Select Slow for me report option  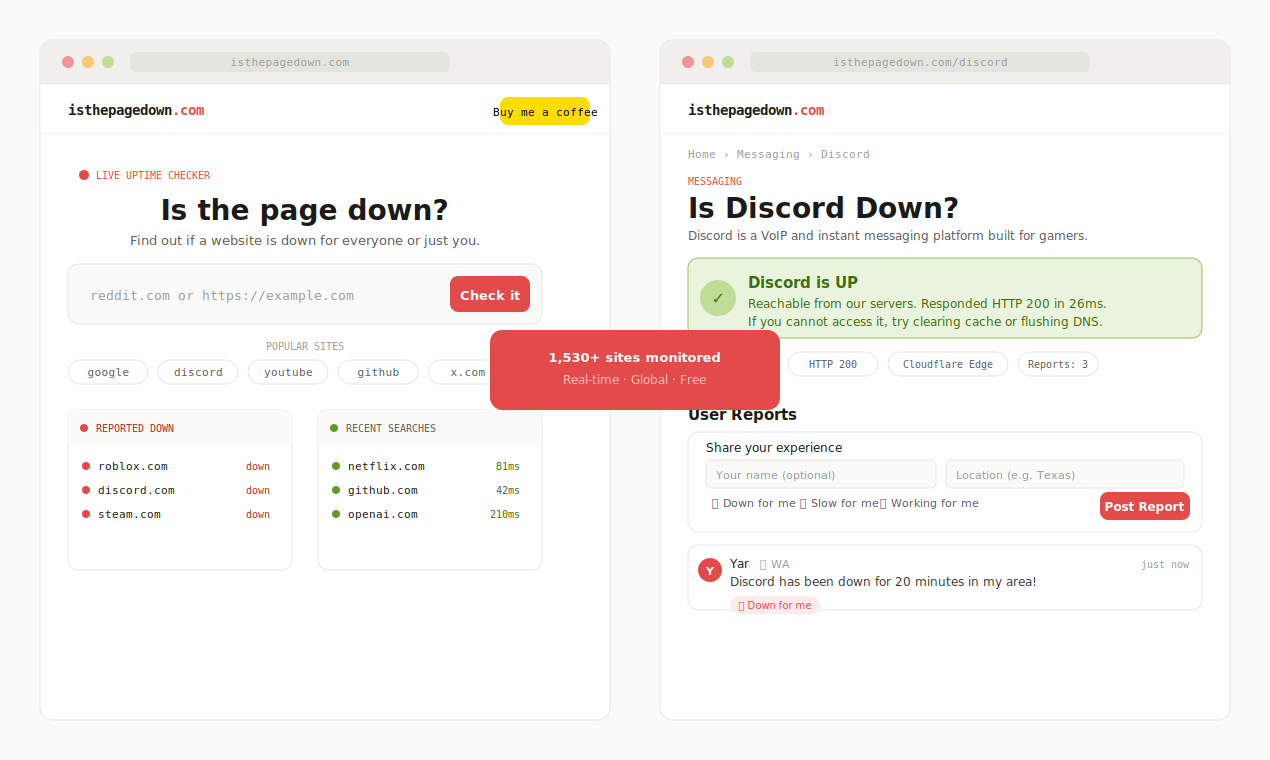point(839,503)
